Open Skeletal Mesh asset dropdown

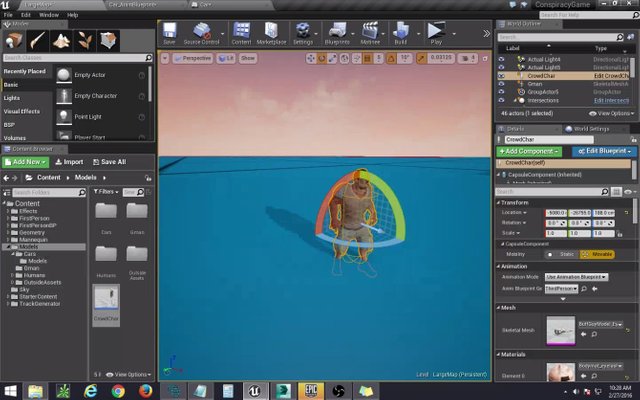[x=600, y=324]
